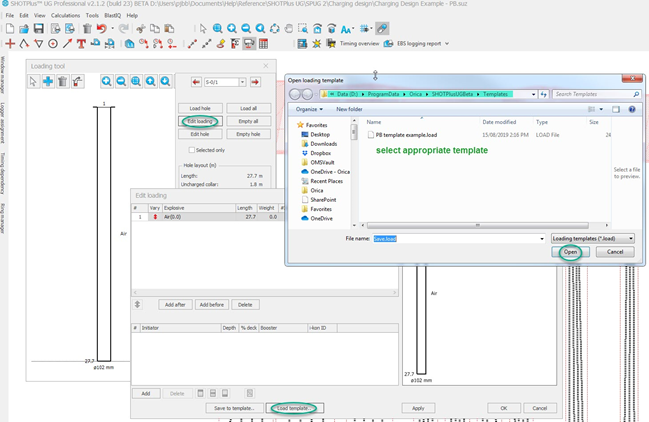Click the trash icon in Loading tool
The height and width of the screenshot is (422, 649).
[62, 81]
